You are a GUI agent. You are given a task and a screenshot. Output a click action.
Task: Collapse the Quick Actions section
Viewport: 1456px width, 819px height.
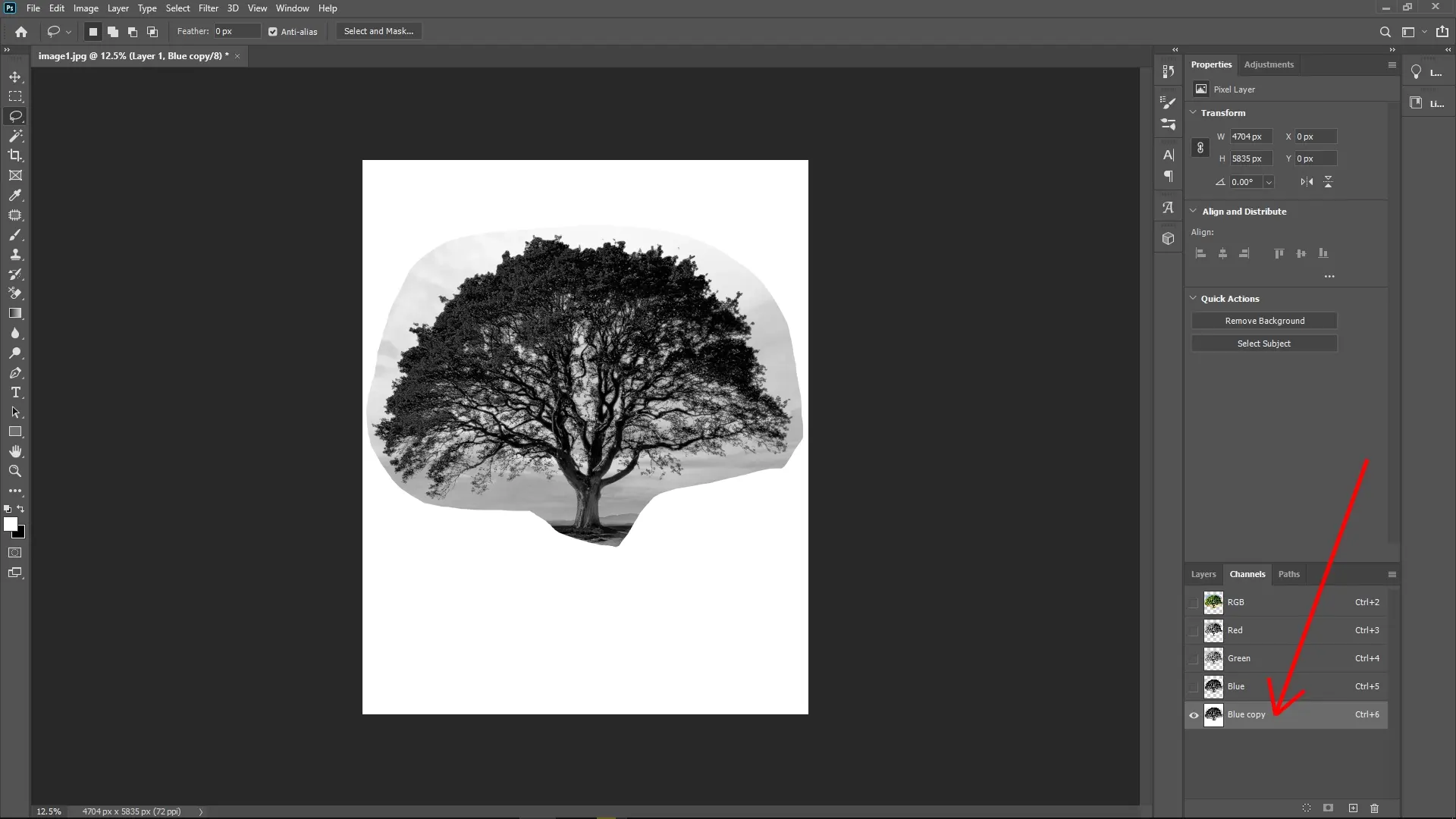1192,298
